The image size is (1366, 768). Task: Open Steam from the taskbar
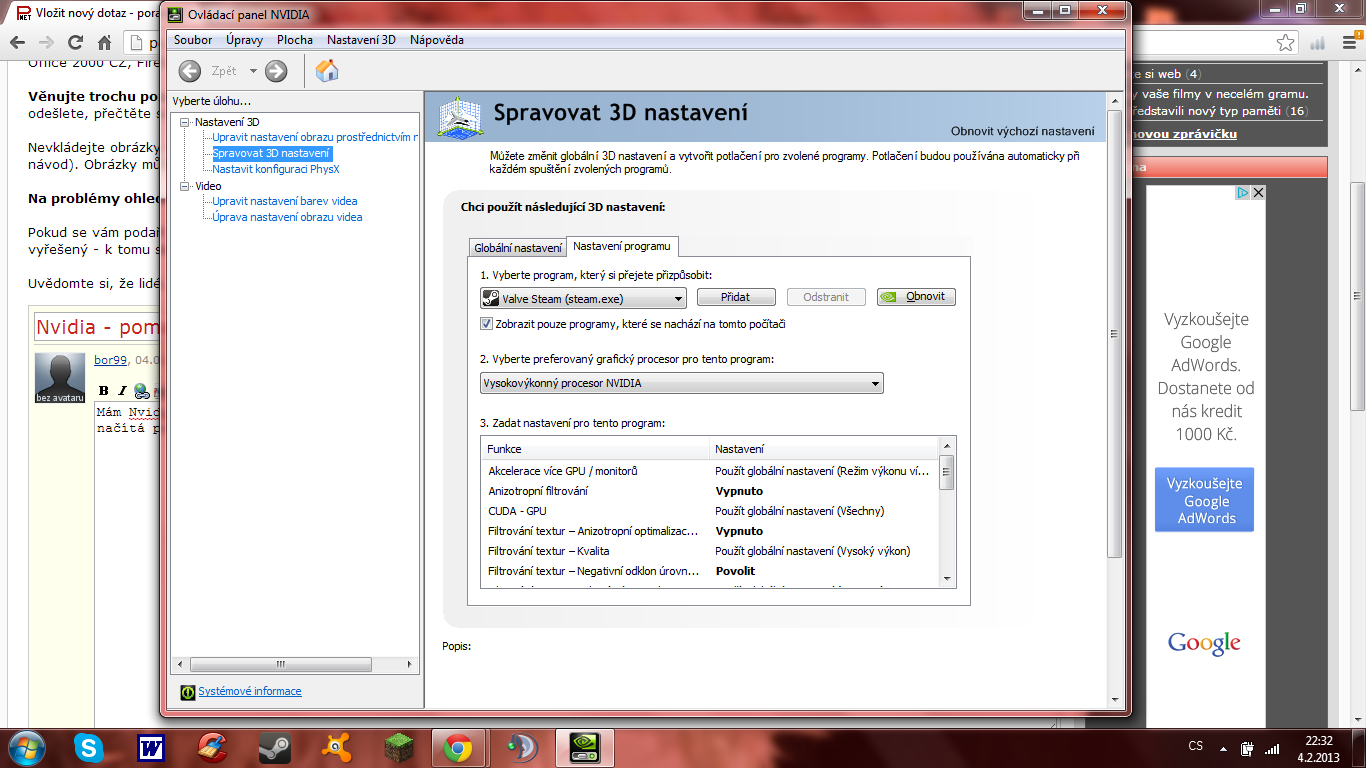(274, 748)
